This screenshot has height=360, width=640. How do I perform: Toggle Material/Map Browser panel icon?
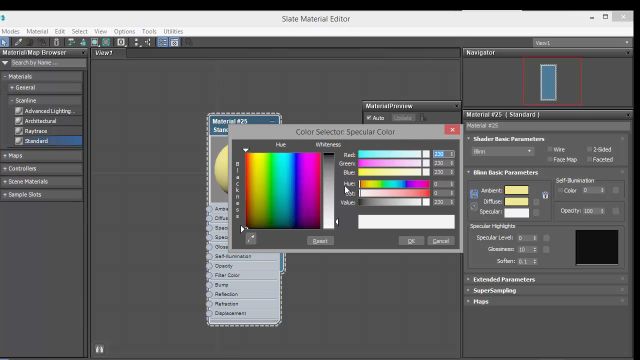click(162, 42)
